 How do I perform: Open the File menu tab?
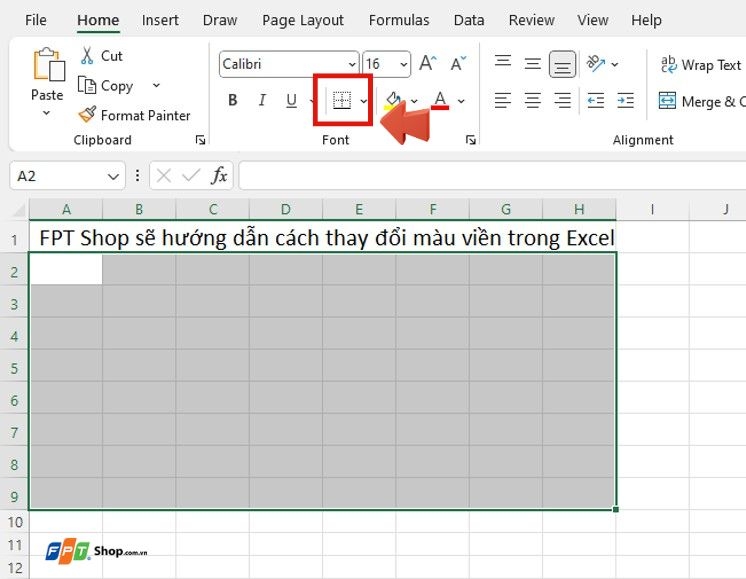click(x=36, y=20)
